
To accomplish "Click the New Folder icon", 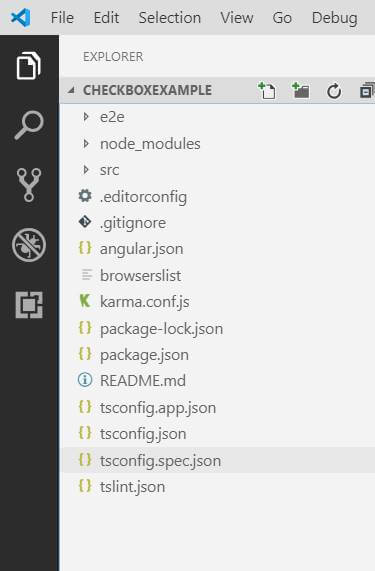I will pyautogui.click(x=301, y=90).
